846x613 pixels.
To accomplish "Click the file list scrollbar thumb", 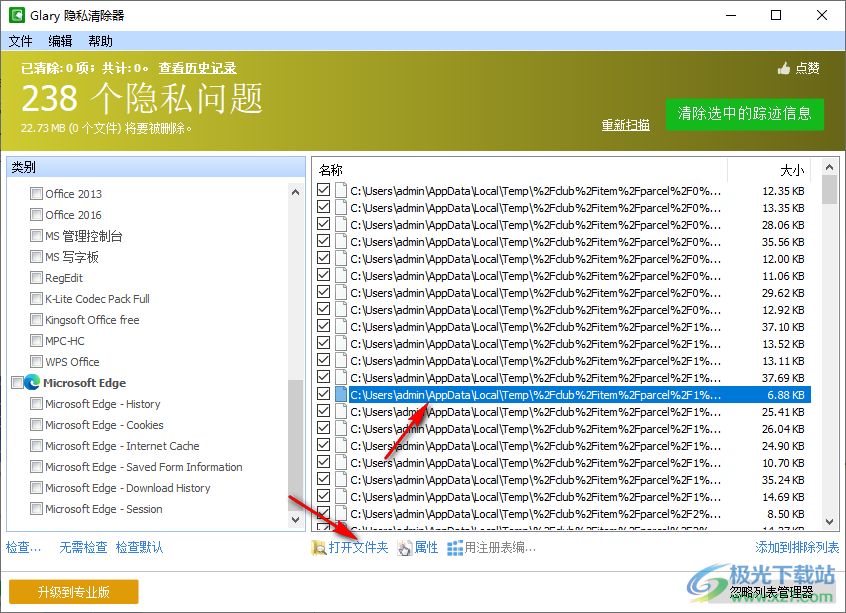I will click(x=829, y=189).
